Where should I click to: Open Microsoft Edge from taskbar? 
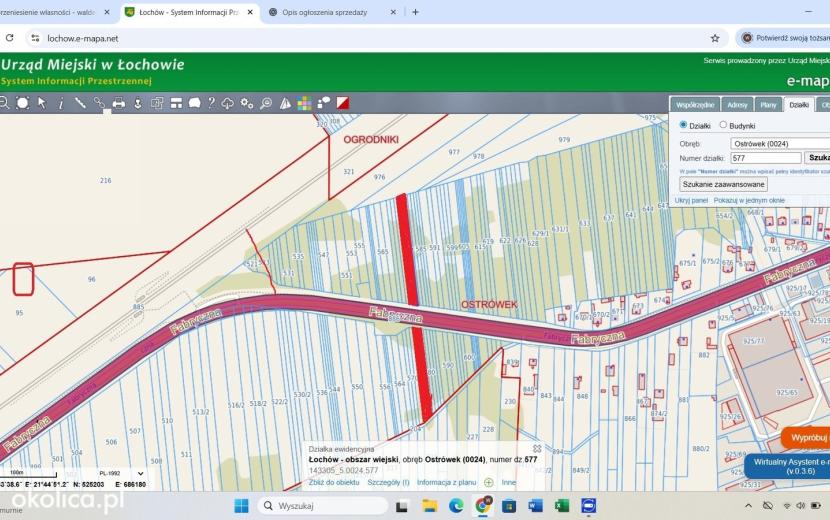[456, 506]
